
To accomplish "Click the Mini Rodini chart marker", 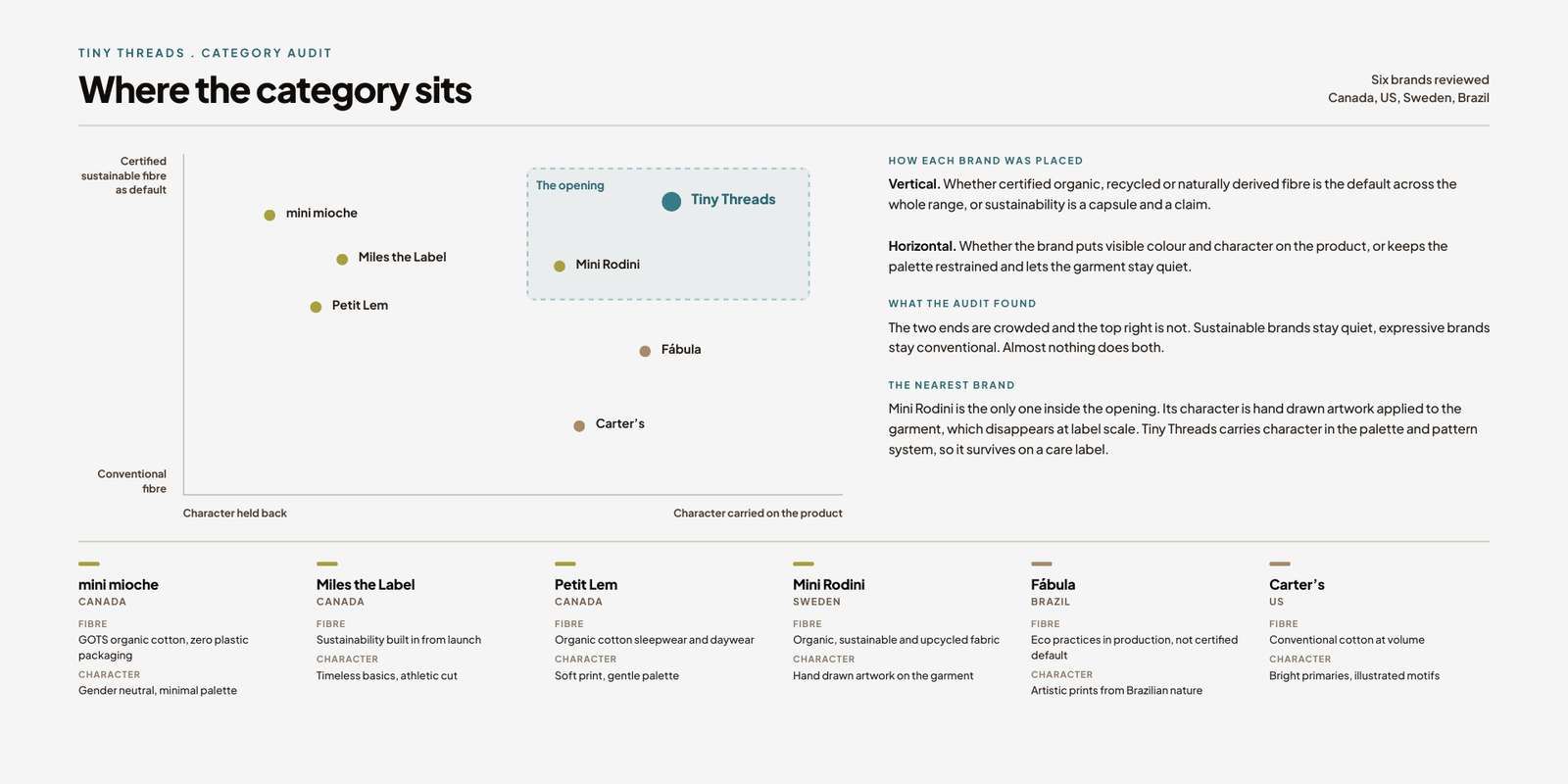I will click(x=560, y=266).
